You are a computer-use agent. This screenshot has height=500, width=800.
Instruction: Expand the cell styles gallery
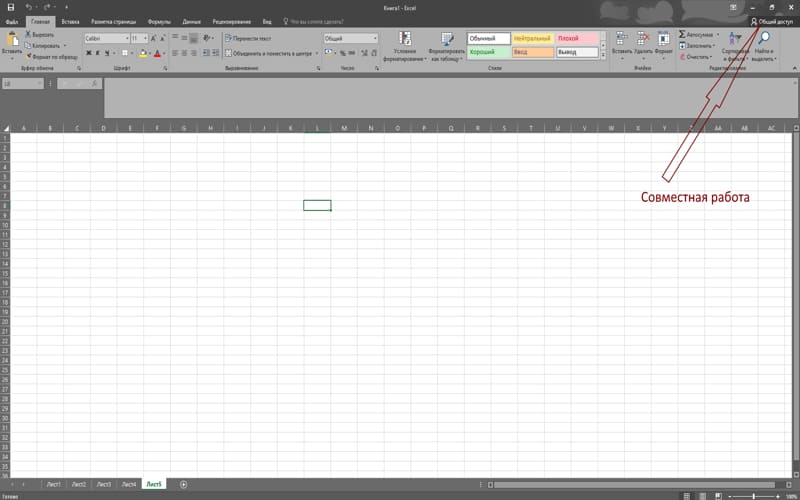[603, 56]
